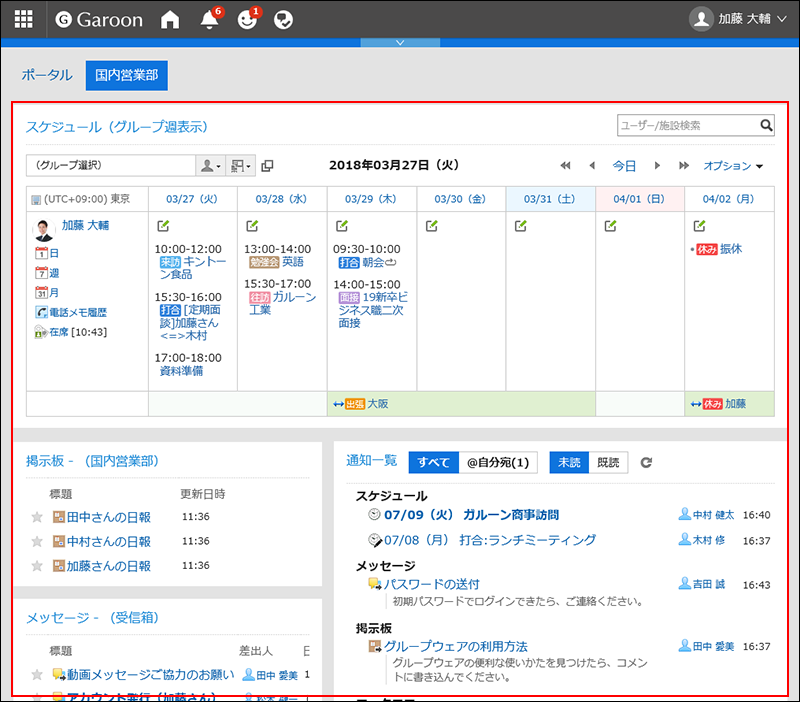
Task: Open schedule in new window icon
Action: (267, 166)
